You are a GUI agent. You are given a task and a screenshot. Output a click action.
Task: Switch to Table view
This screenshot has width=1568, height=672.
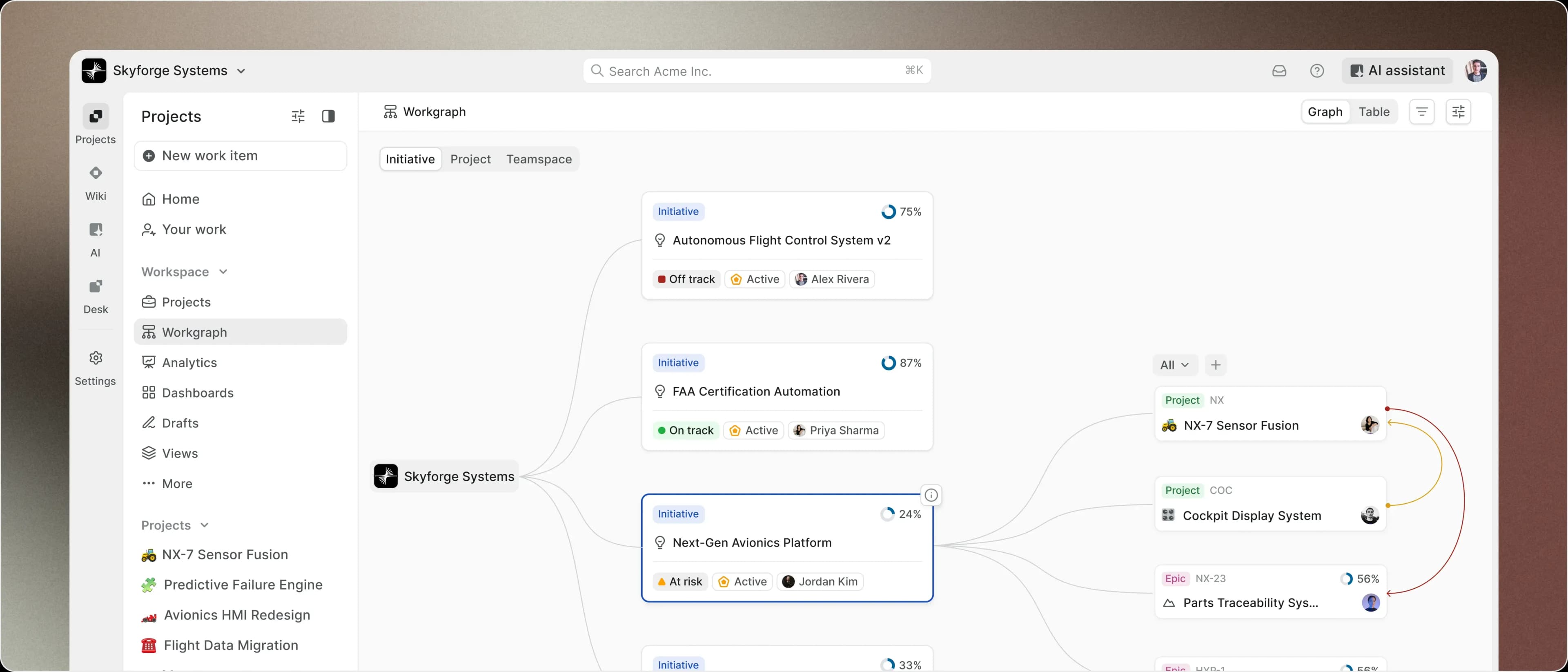click(x=1374, y=112)
